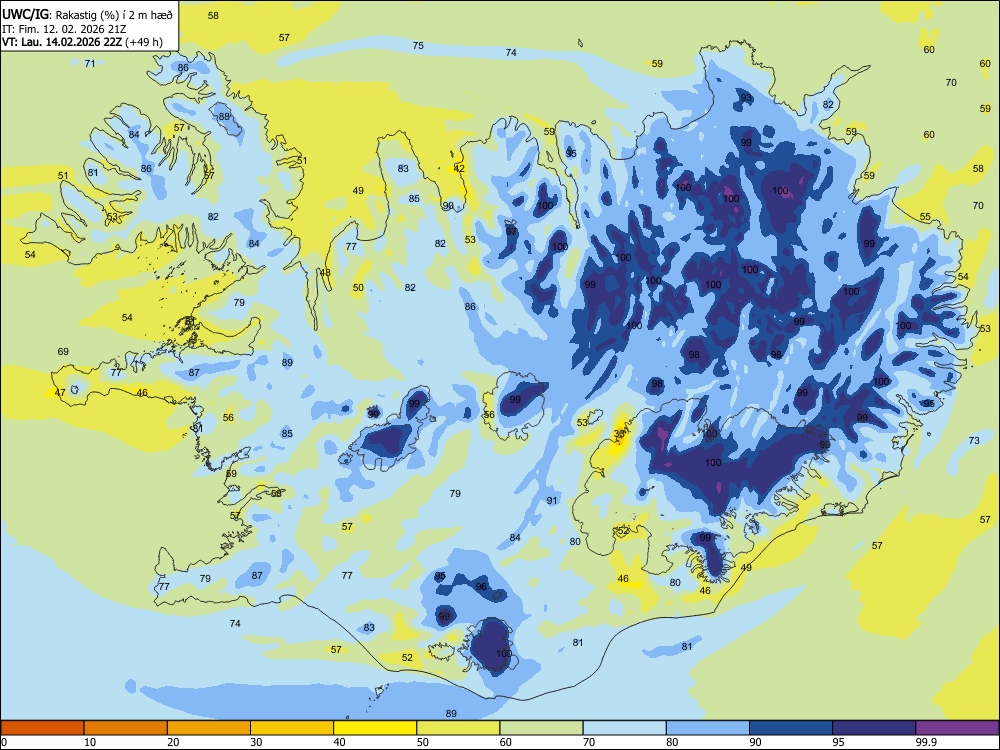Viewport: 1000px width, 750px height.
Task: Click the title text 'Rakastig (%) í 2 m hæð'
Action: click(114, 14)
